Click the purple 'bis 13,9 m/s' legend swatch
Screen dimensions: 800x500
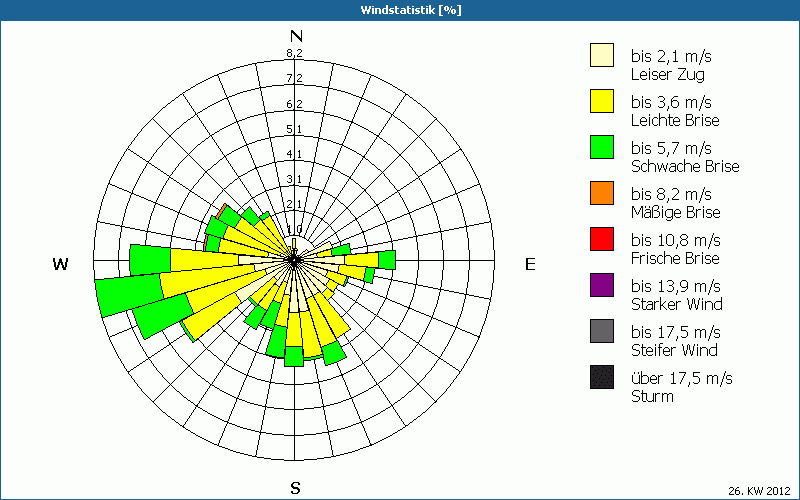[602, 285]
